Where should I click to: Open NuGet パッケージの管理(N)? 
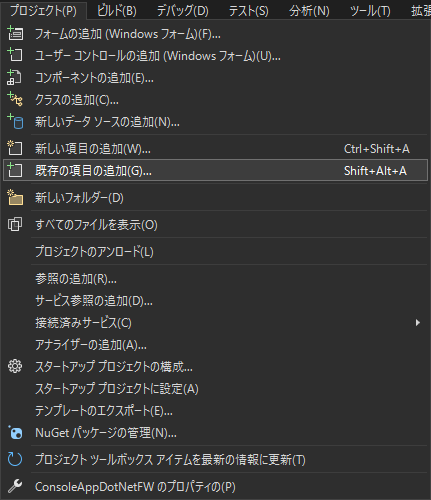coord(215,433)
